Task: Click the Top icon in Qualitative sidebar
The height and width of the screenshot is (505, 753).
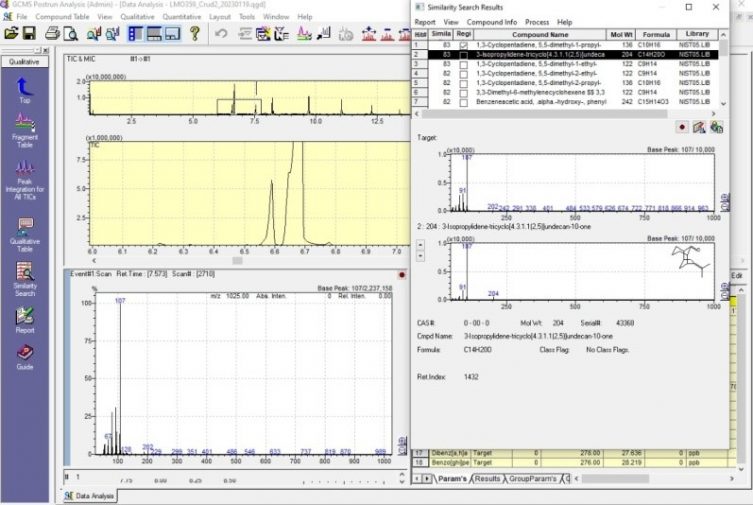Action: coord(24,87)
